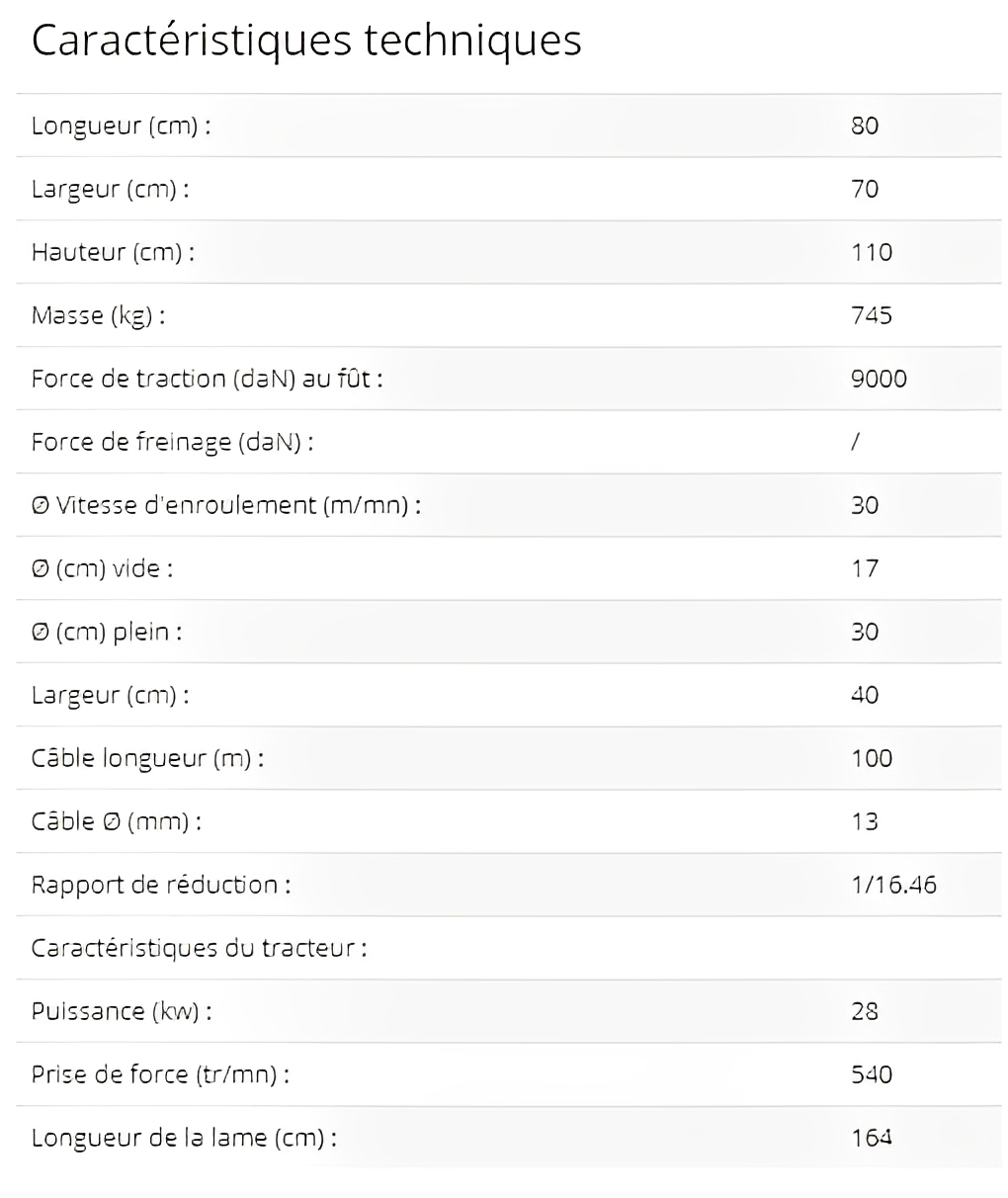Select the "Caractéristiques du tracteur" row

tap(199, 949)
